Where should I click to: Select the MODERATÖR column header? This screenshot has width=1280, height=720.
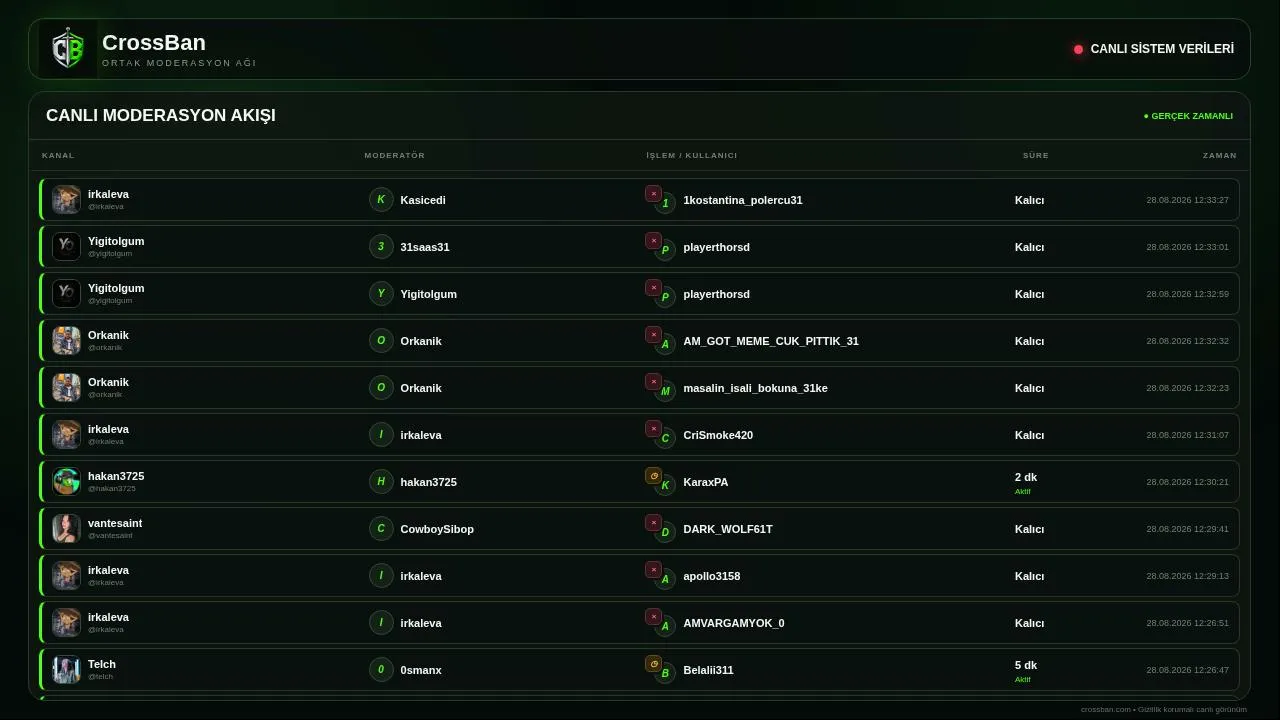pyautogui.click(x=395, y=155)
